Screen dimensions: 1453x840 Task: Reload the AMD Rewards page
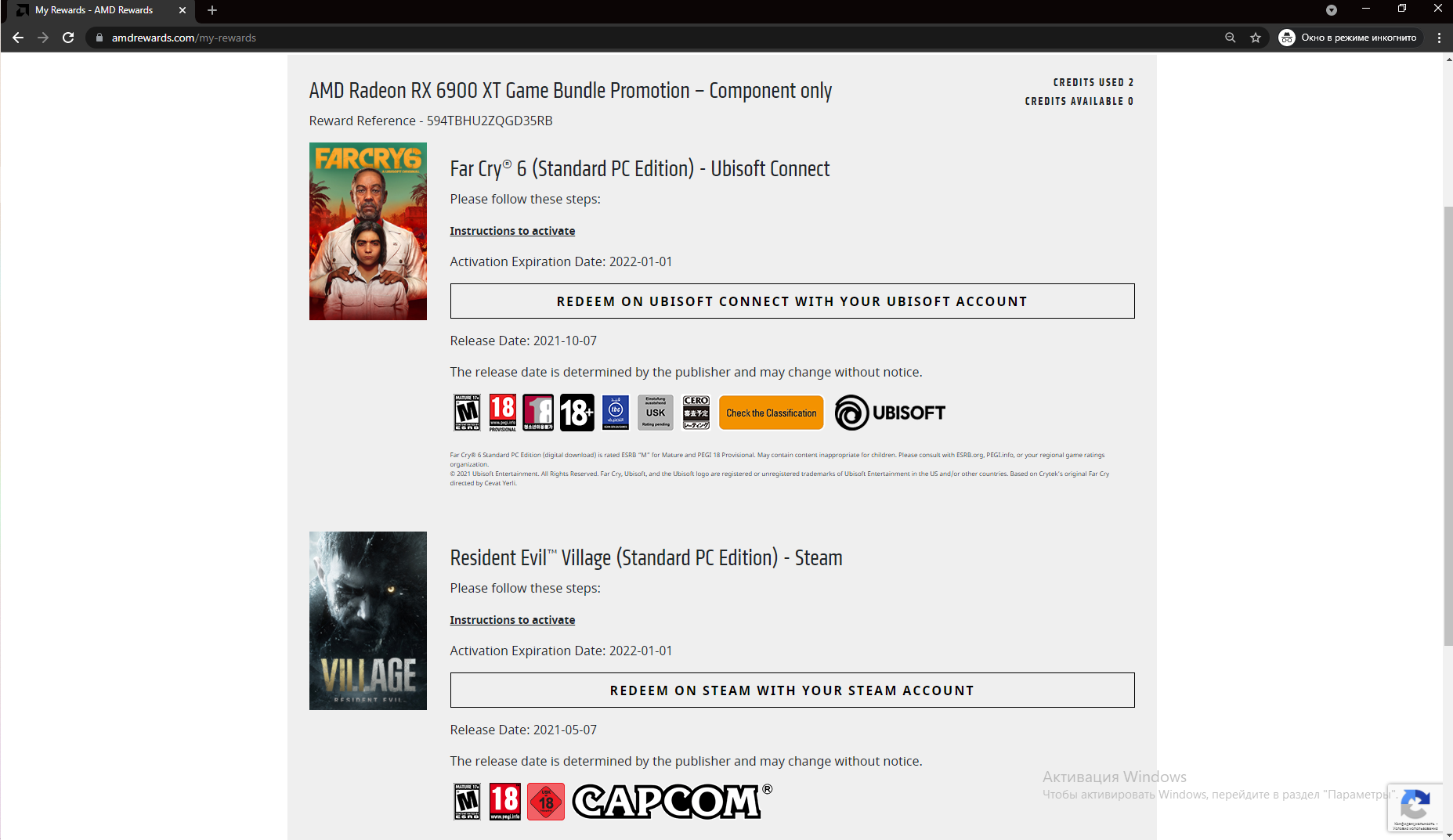(68, 38)
